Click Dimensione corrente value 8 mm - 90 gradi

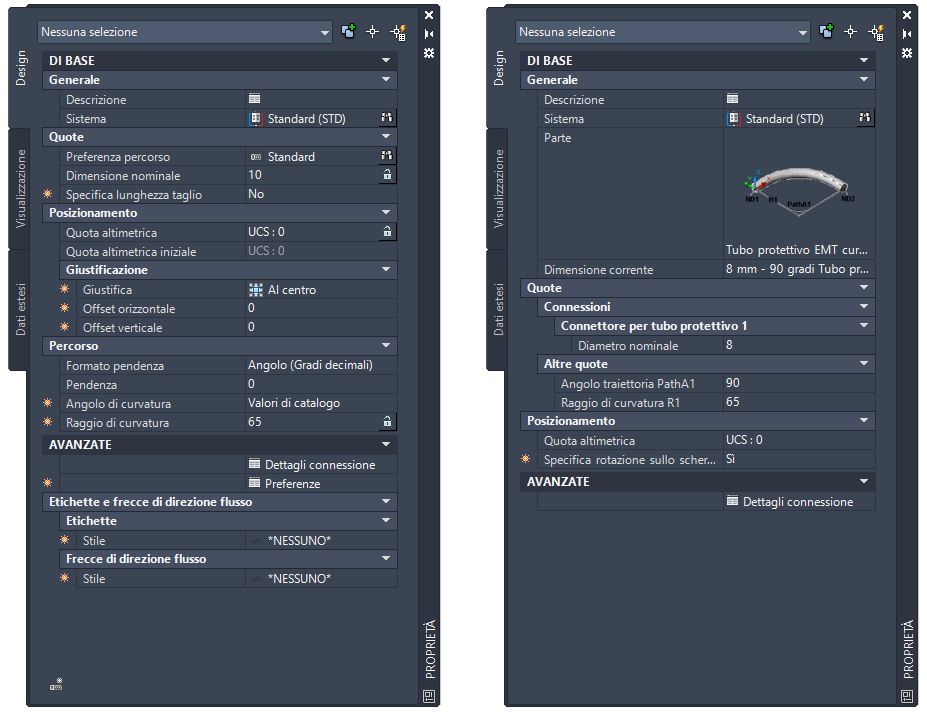point(799,269)
